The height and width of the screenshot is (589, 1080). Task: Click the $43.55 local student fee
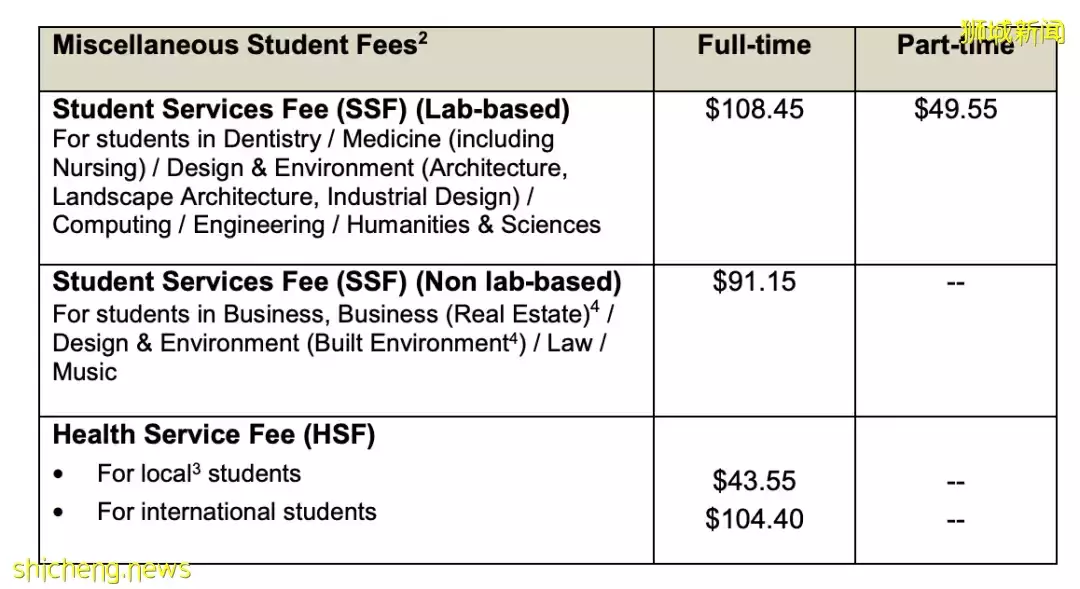(x=754, y=481)
